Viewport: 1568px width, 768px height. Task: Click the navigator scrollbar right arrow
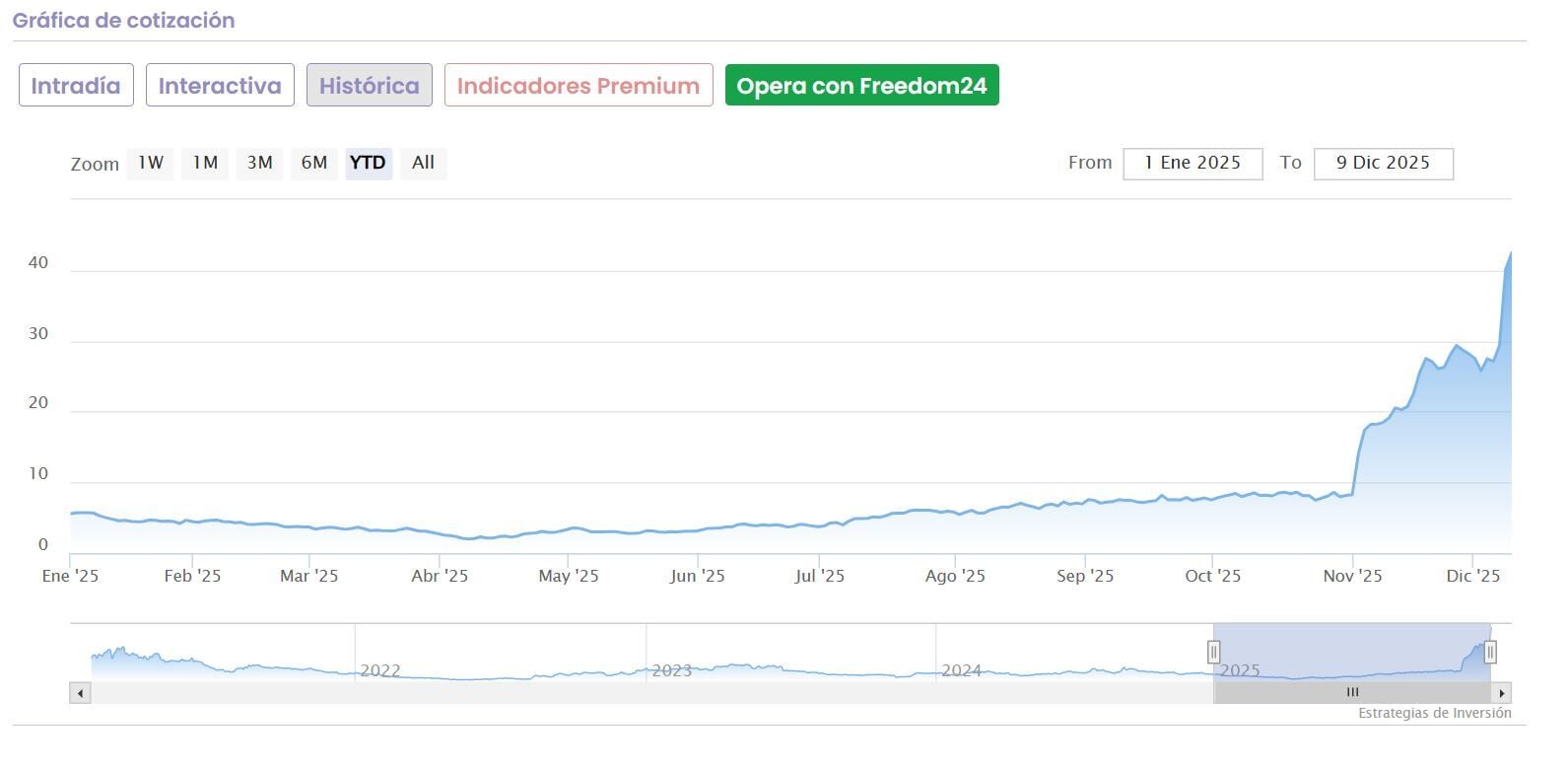coord(1501,693)
